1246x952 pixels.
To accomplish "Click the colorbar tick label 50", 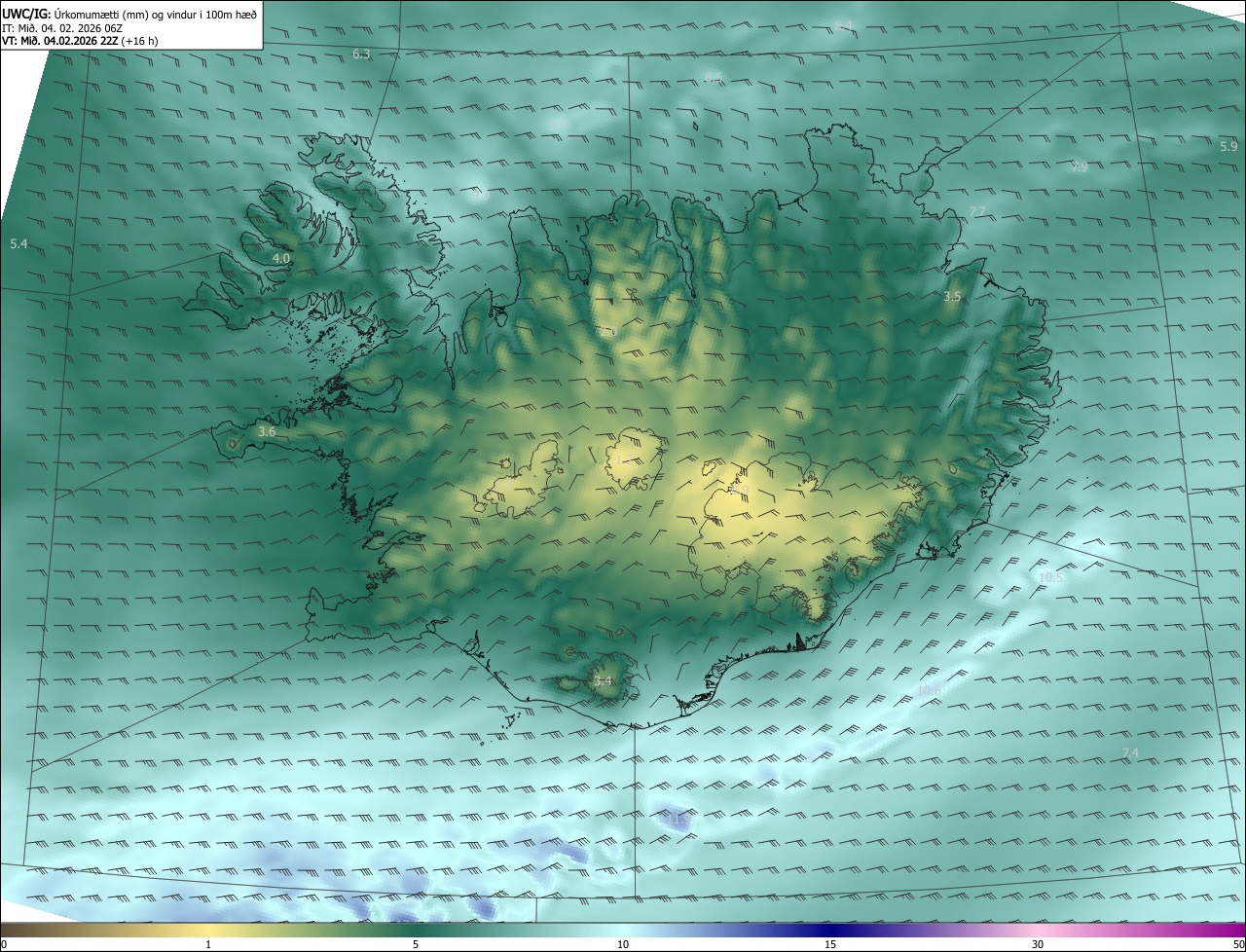I will [x=1238, y=944].
